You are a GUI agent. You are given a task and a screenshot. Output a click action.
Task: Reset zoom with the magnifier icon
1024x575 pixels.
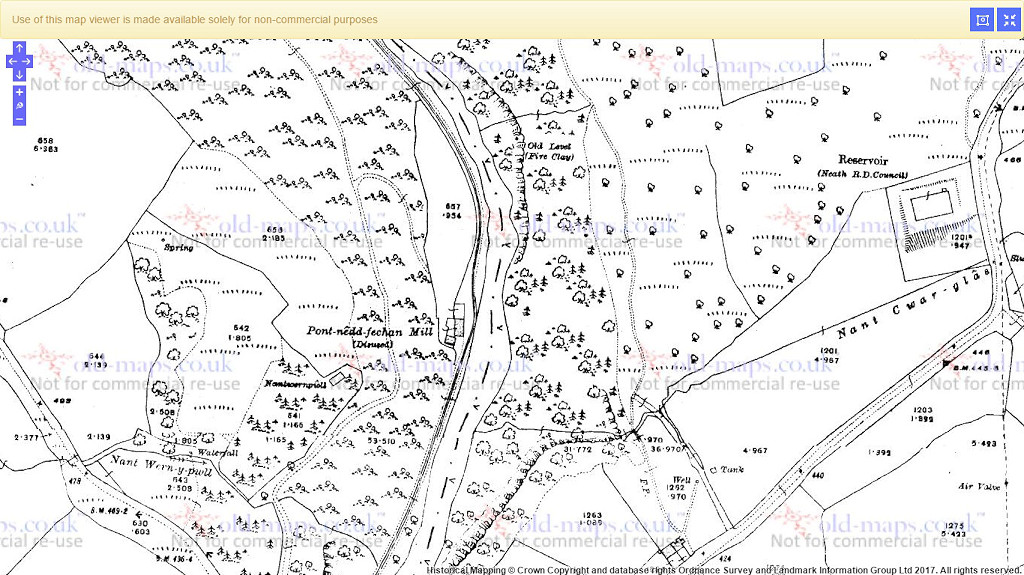20,105
